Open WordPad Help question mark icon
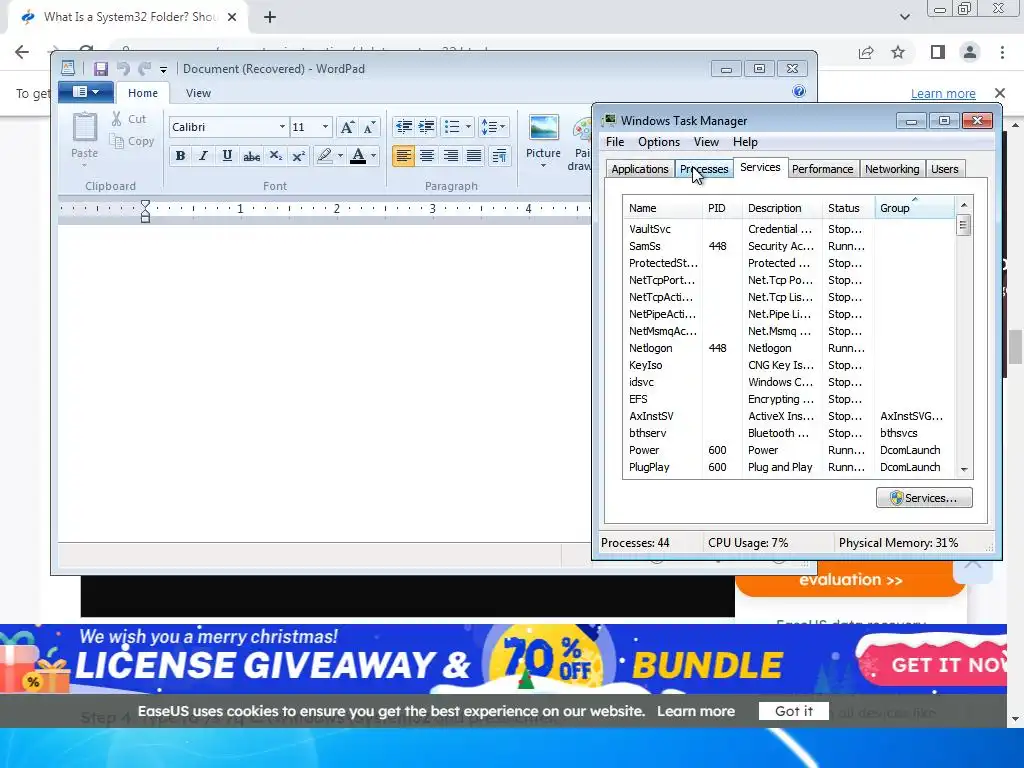Image resolution: width=1024 pixels, height=768 pixels. (x=798, y=91)
